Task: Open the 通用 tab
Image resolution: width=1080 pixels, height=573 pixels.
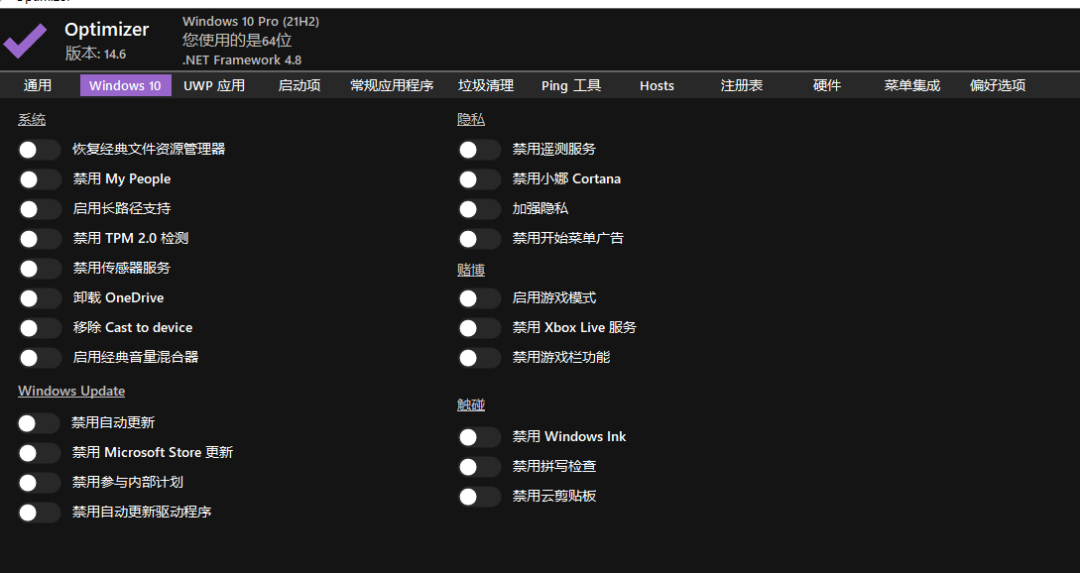Action: click(x=38, y=85)
